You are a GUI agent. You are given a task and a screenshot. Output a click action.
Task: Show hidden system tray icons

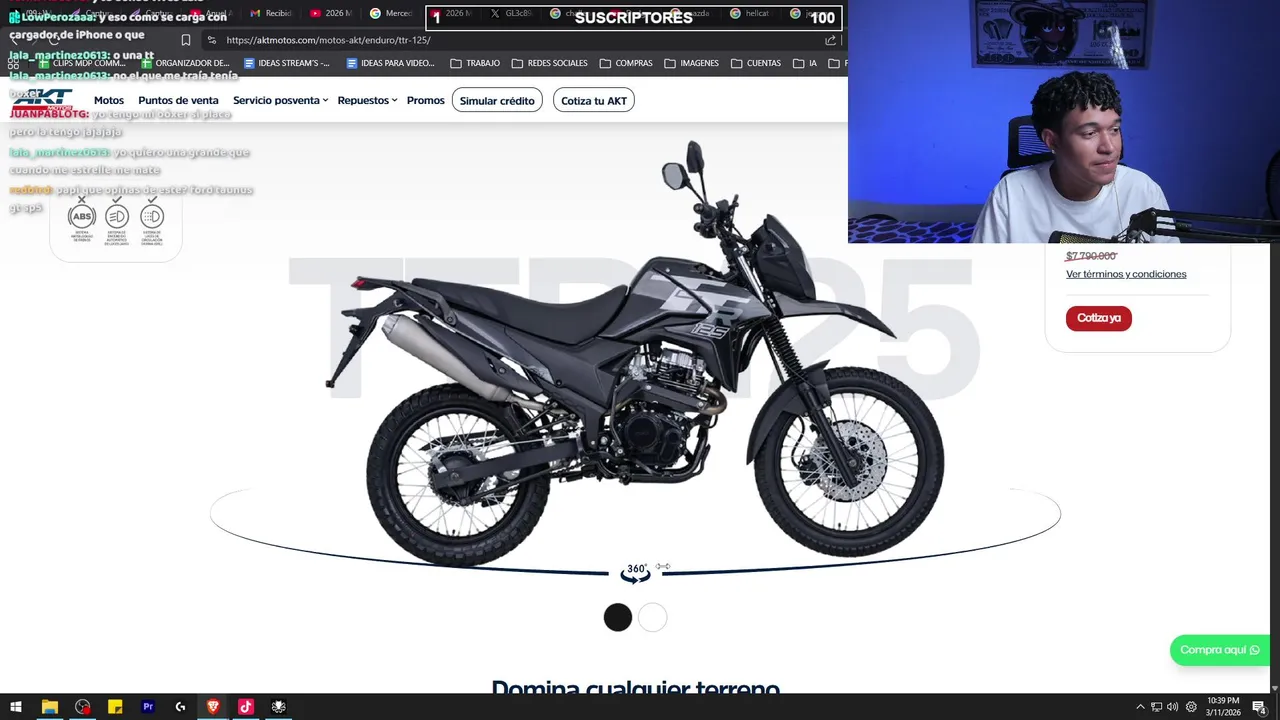1140,707
